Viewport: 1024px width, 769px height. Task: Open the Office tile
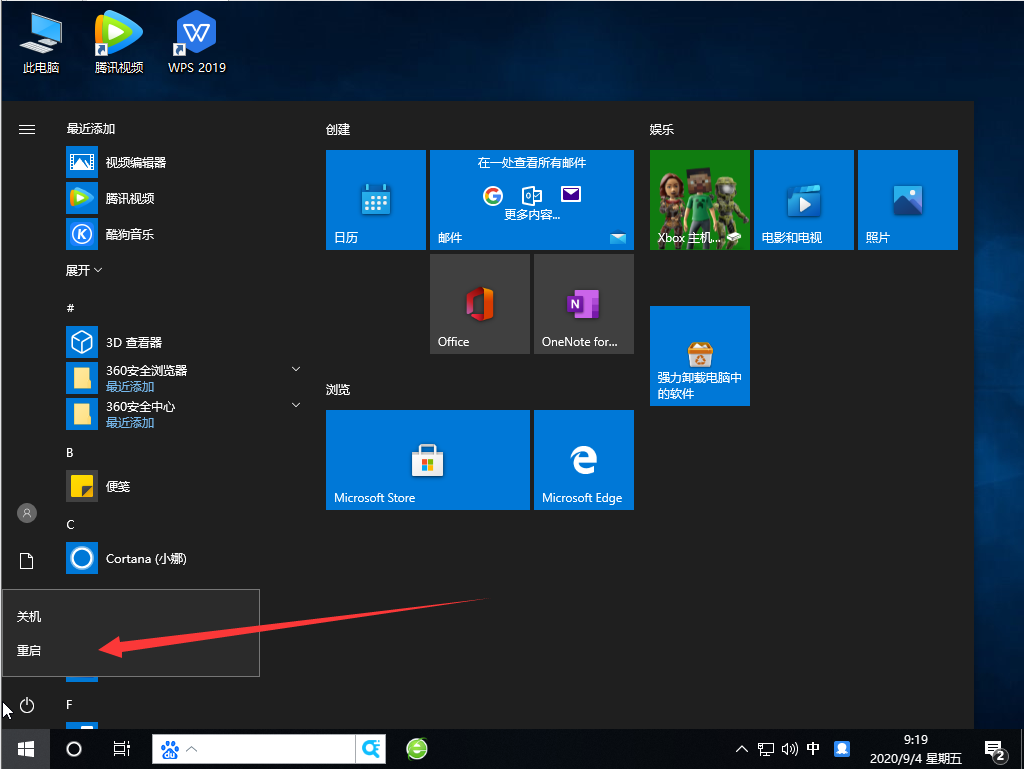480,304
